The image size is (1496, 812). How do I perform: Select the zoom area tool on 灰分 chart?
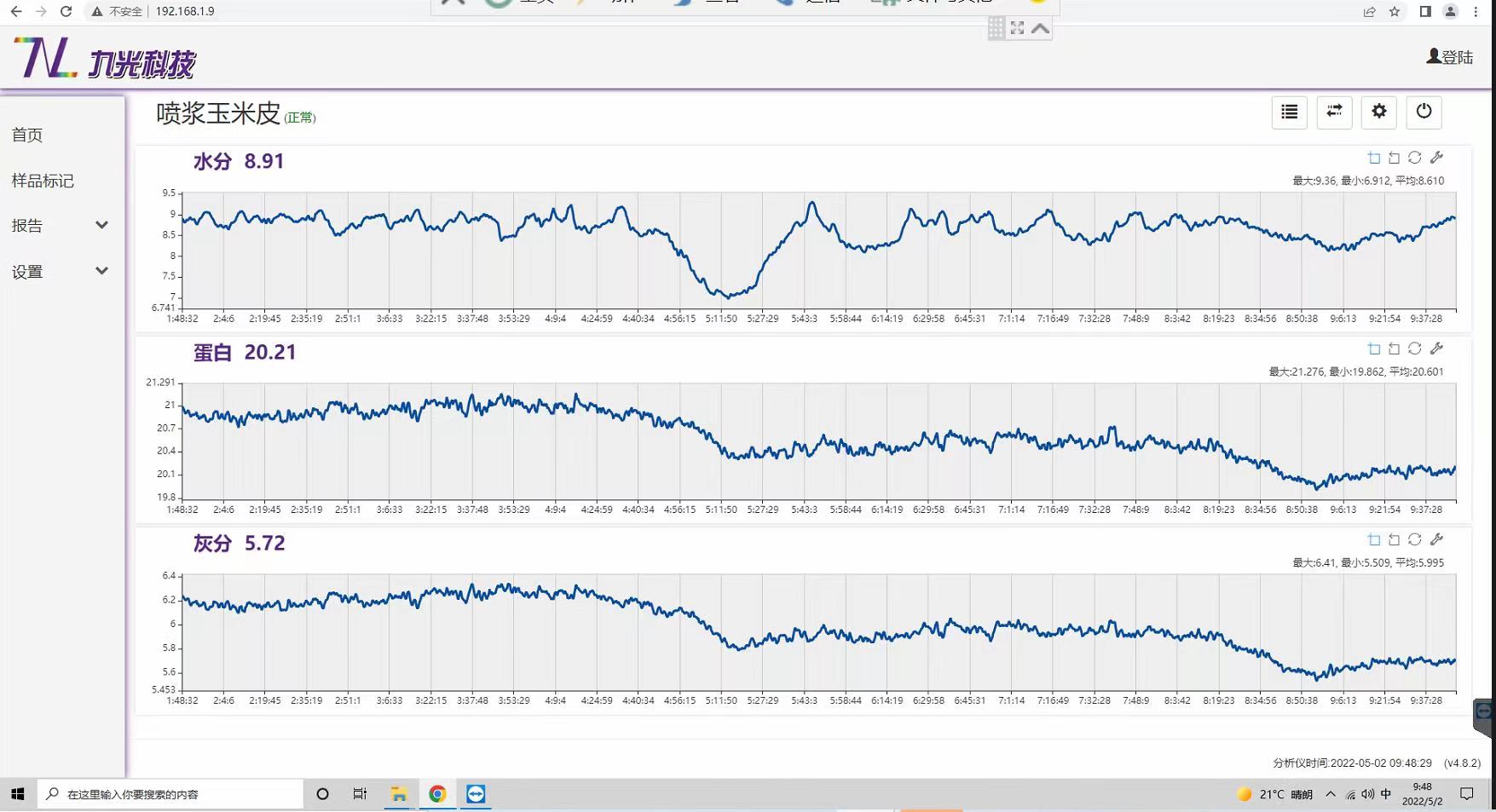point(1374,539)
